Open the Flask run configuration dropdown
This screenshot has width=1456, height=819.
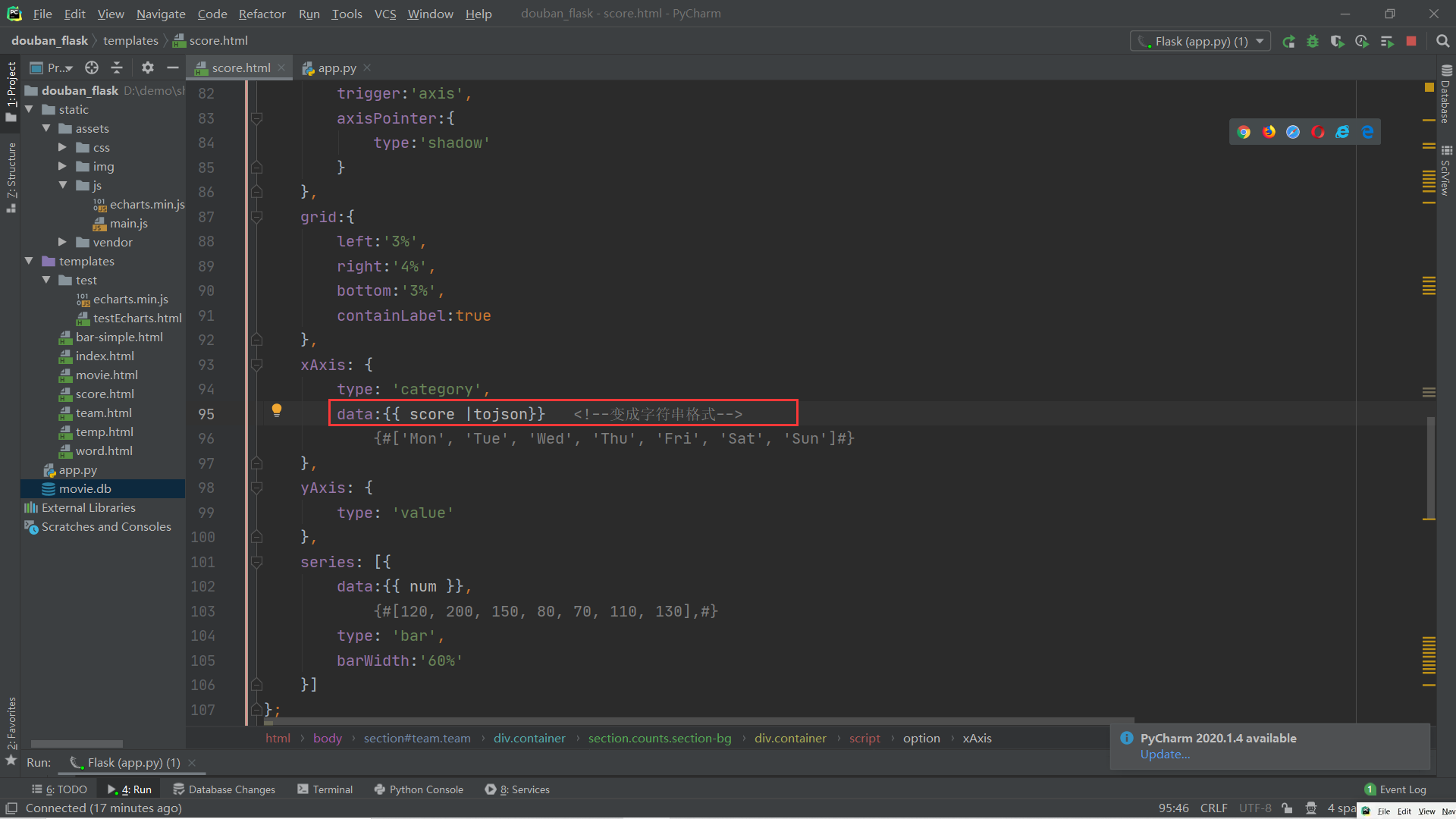tap(1200, 42)
